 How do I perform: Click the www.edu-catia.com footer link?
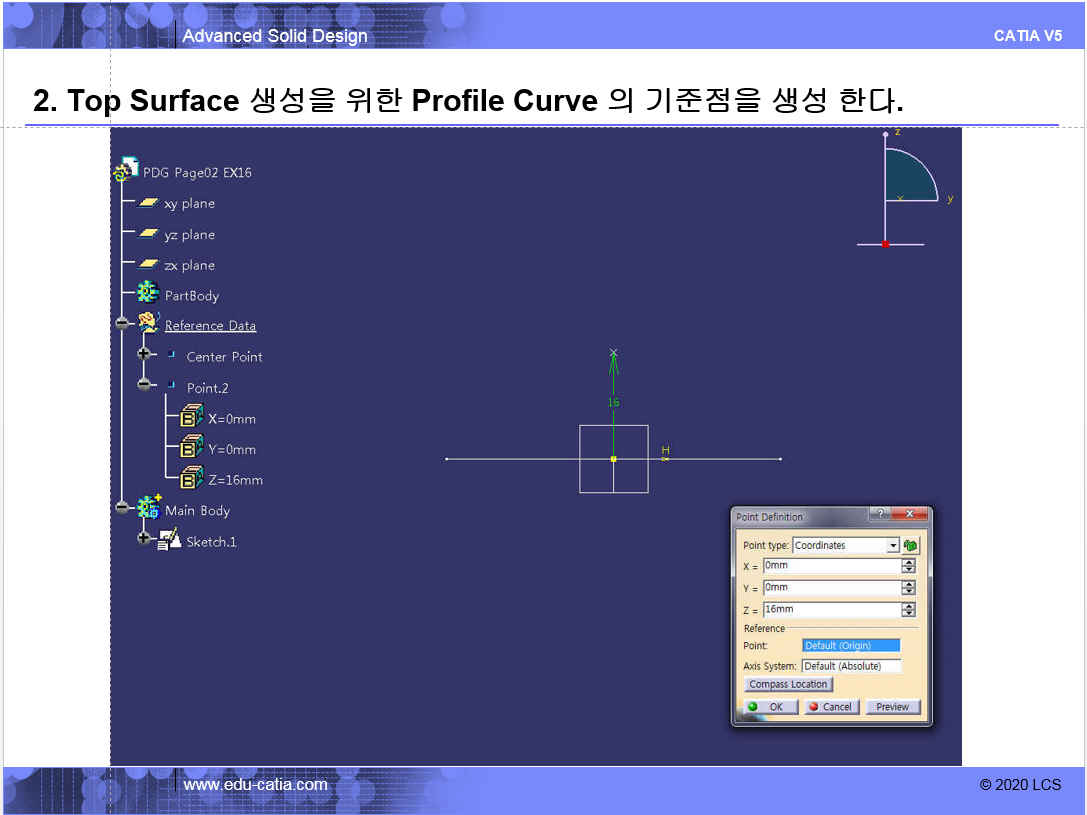[x=255, y=785]
